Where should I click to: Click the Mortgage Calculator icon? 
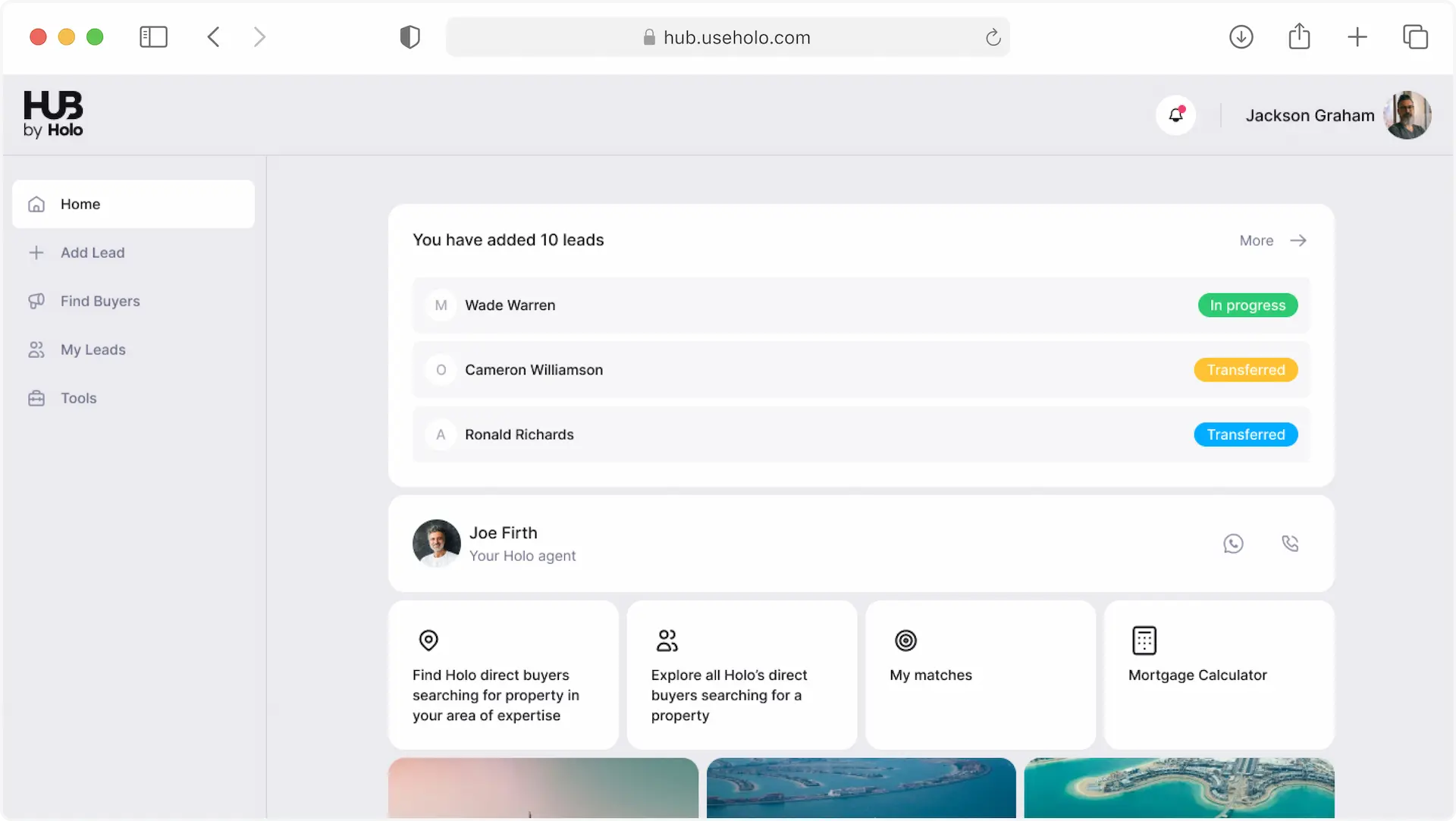click(1144, 641)
